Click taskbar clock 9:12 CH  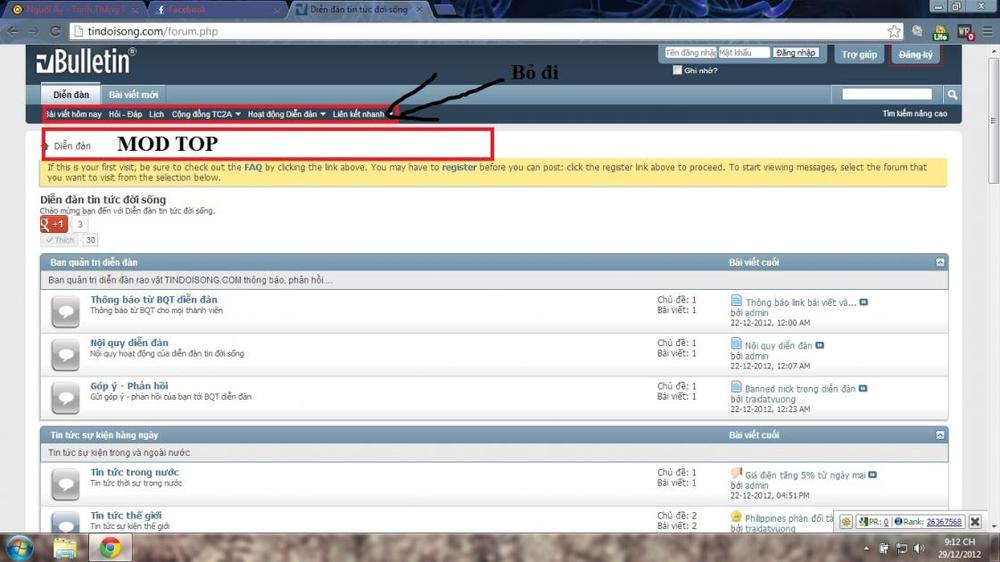[960, 548]
